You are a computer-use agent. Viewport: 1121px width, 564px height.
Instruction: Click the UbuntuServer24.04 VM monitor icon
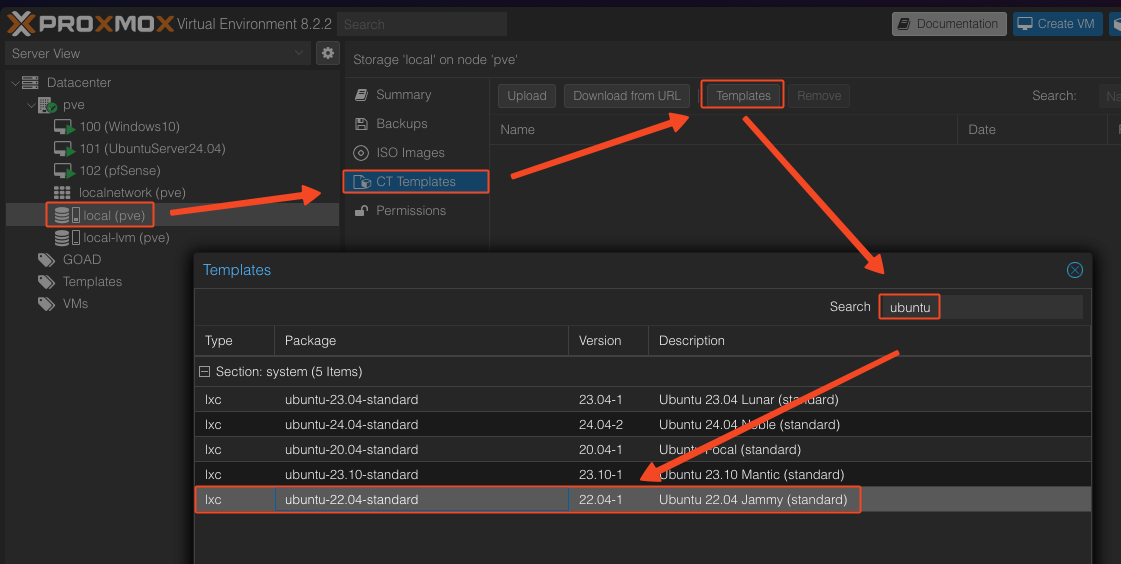point(64,149)
